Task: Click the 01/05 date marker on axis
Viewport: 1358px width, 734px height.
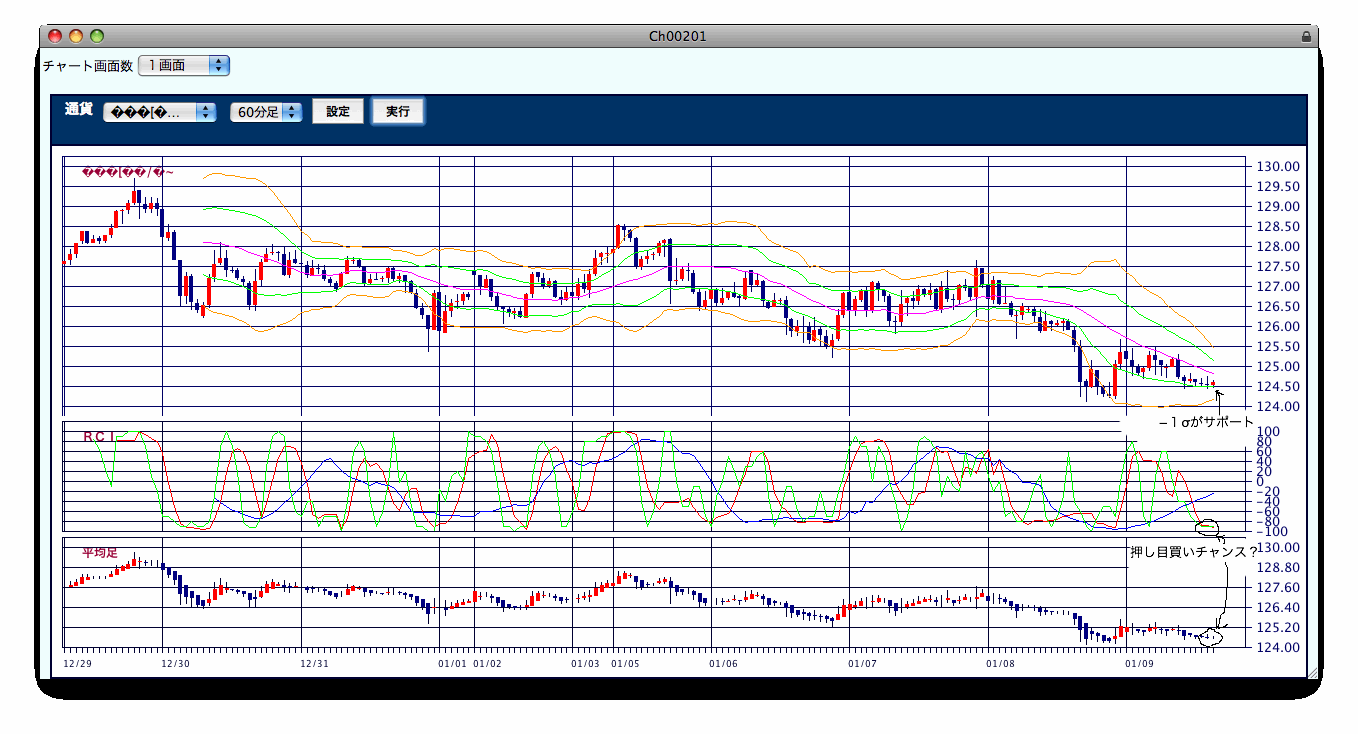Action: coord(625,663)
